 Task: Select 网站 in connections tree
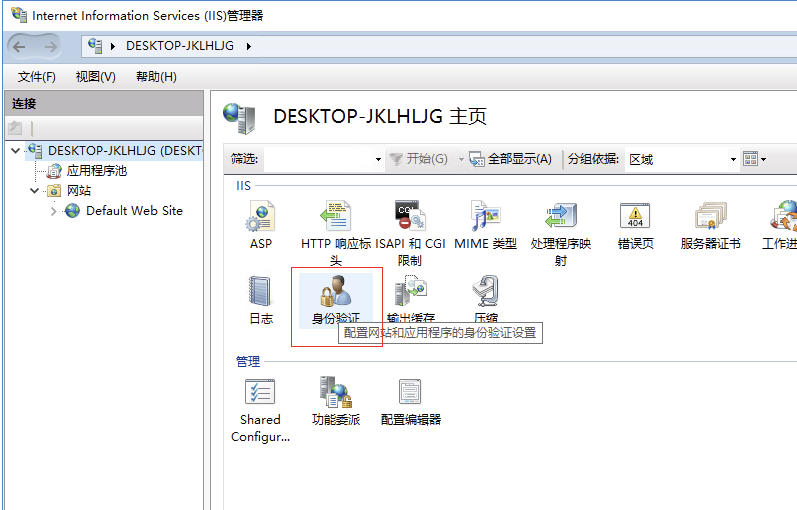pyautogui.click(x=69, y=191)
